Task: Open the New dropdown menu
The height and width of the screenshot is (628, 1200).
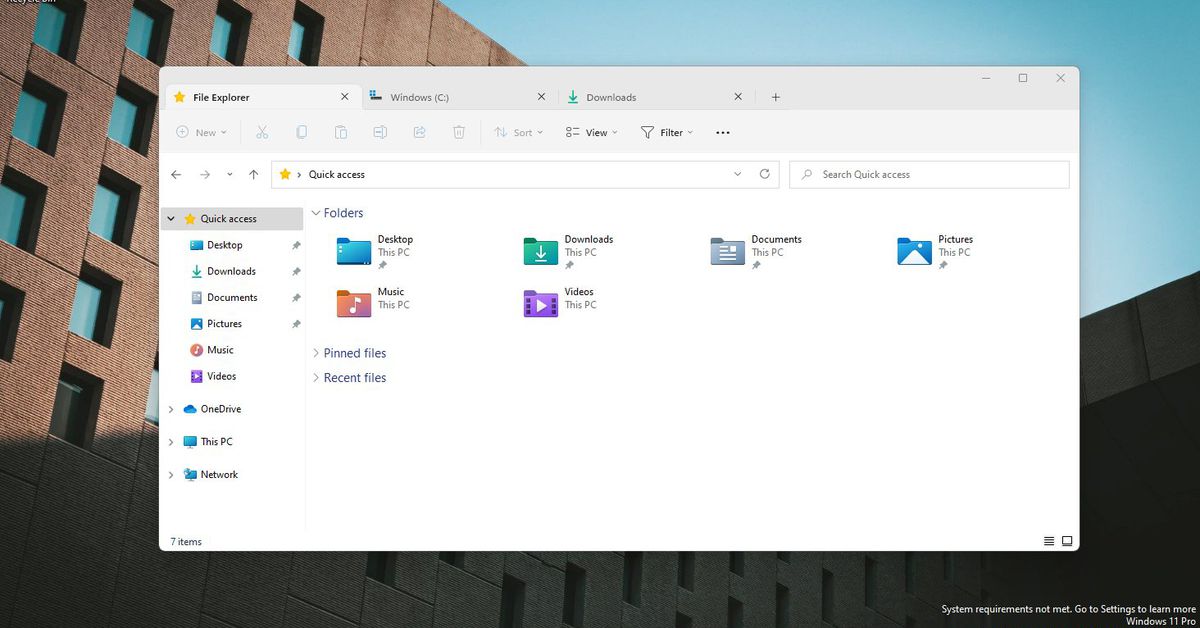Action: point(201,132)
